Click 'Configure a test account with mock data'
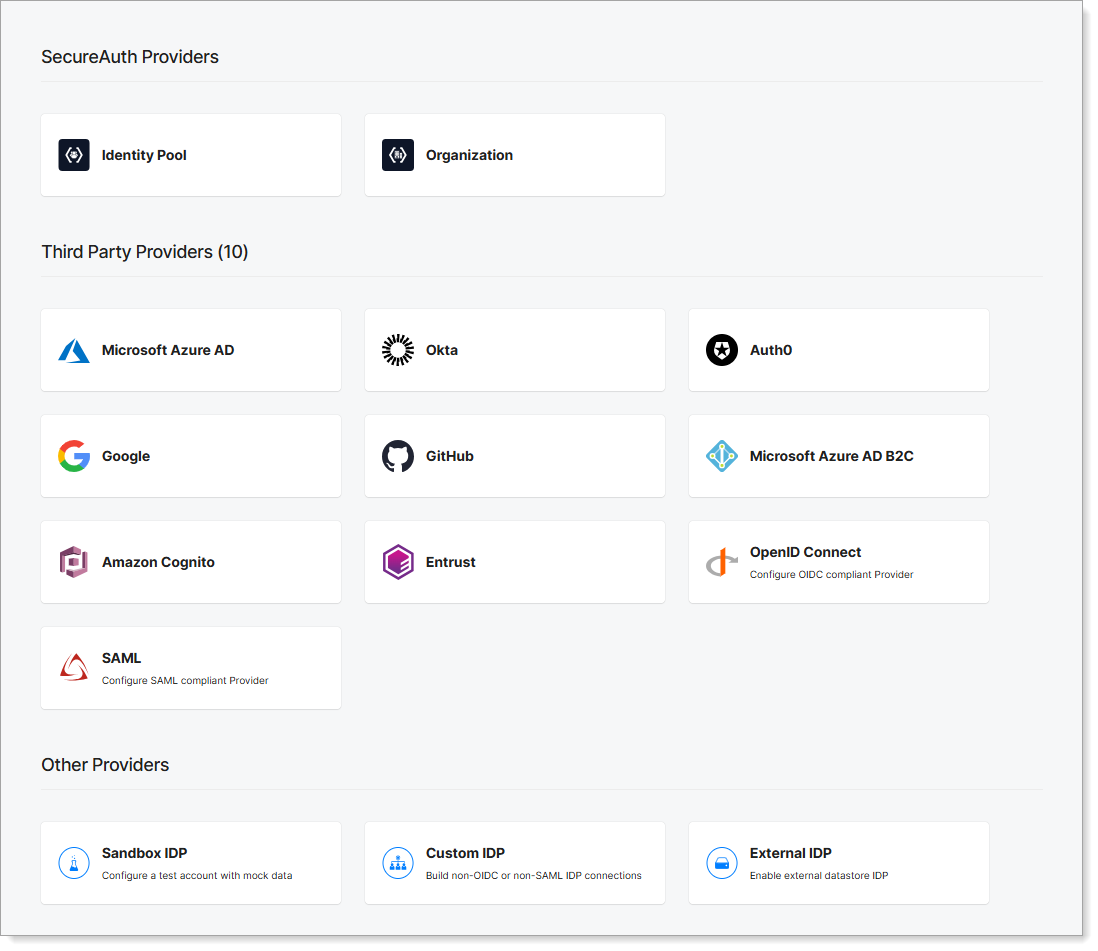This screenshot has width=1098, height=951. (197, 876)
